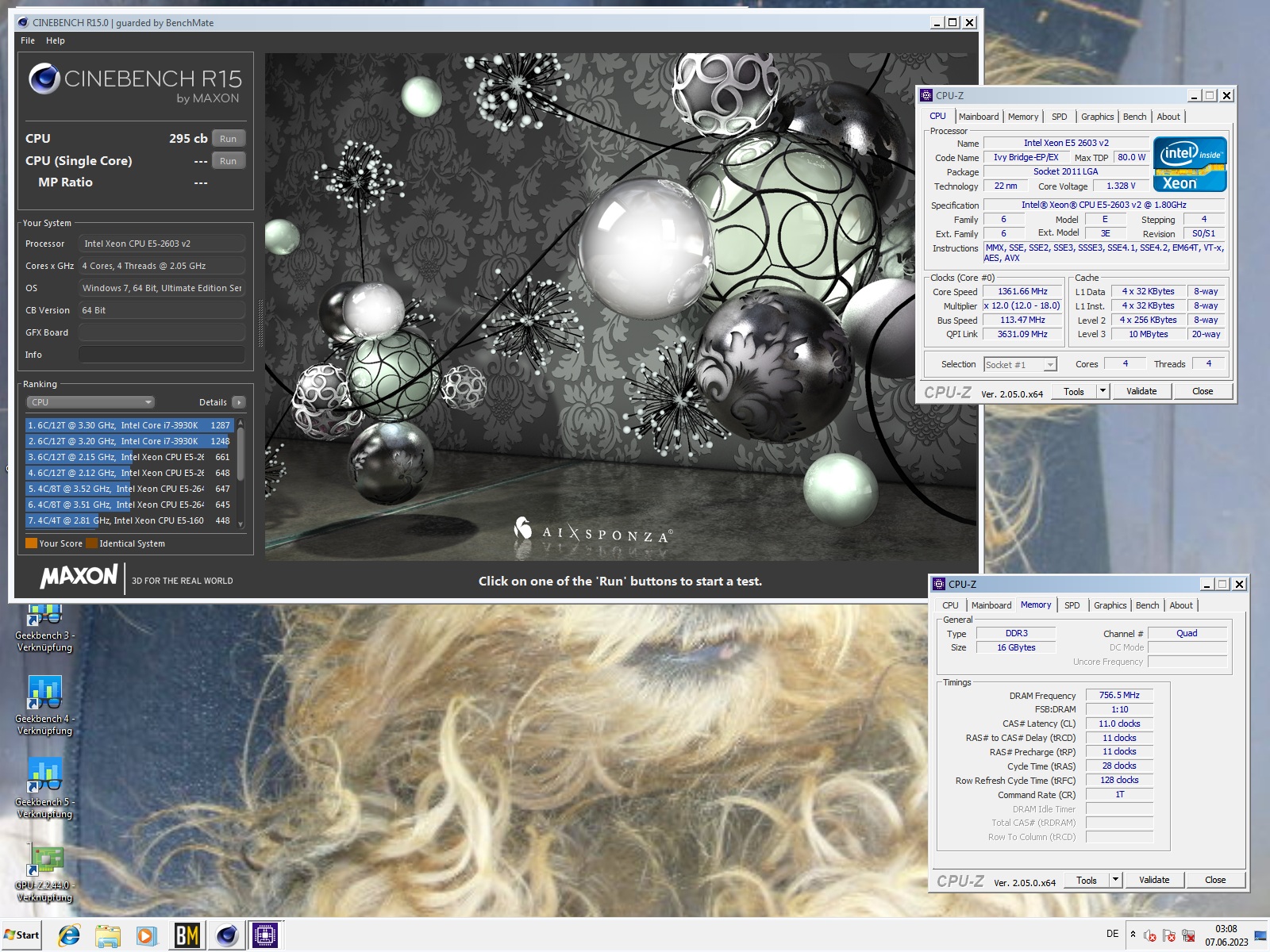Click Validate in lower CPU-Z window
The width and height of the screenshot is (1270, 952).
point(1154,881)
